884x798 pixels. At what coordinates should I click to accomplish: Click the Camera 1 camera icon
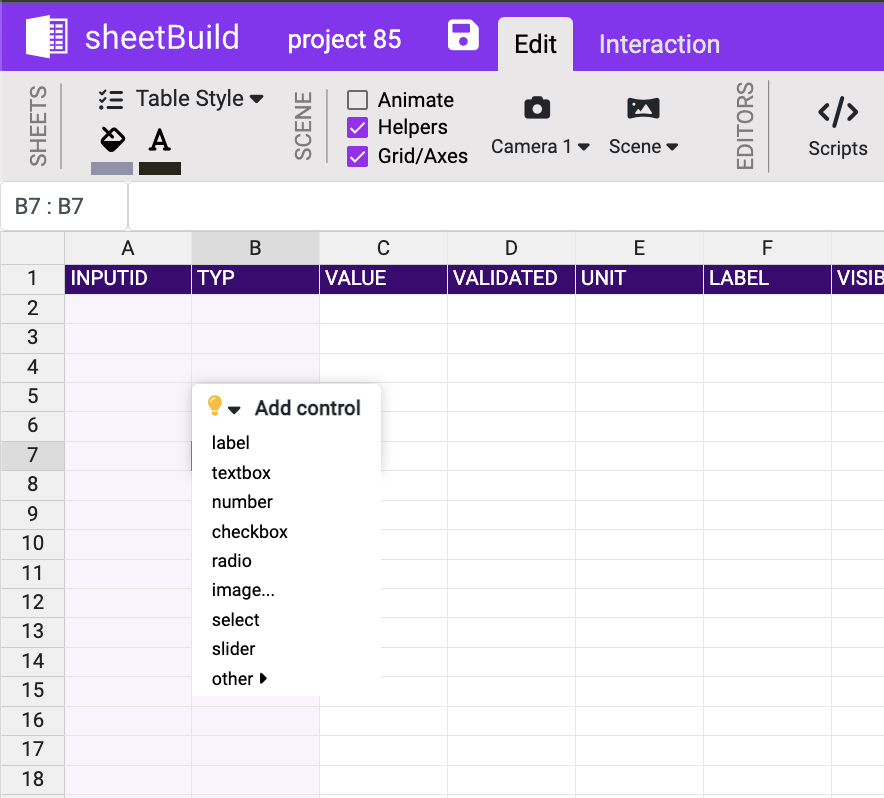coord(538,108)
